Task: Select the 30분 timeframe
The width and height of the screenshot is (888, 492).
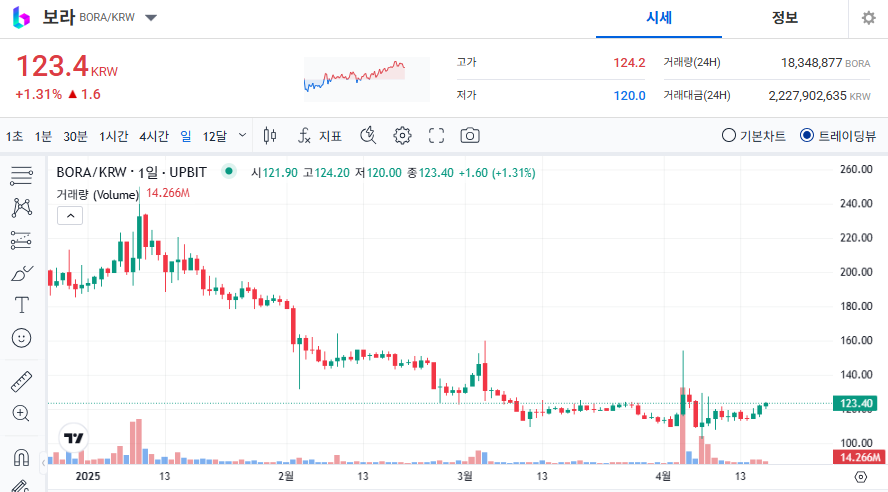Action: point(75,136)
